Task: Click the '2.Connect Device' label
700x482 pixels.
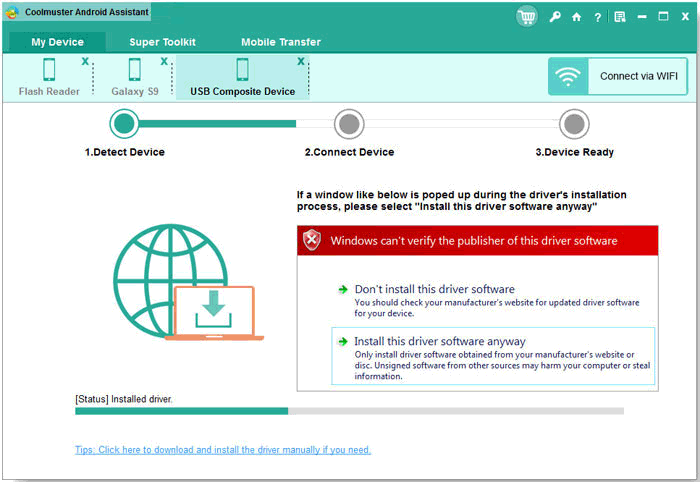Action: (x=349, y=152)
